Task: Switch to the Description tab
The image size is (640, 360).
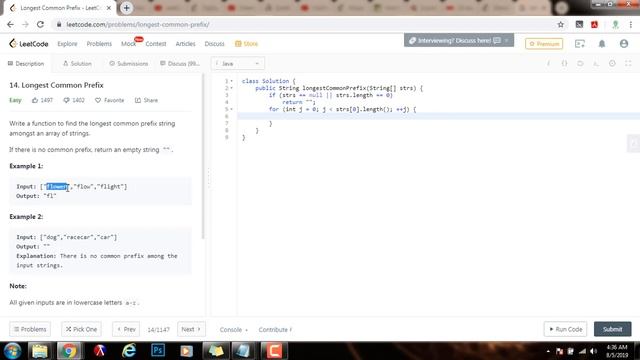Action: pos(26,64)
